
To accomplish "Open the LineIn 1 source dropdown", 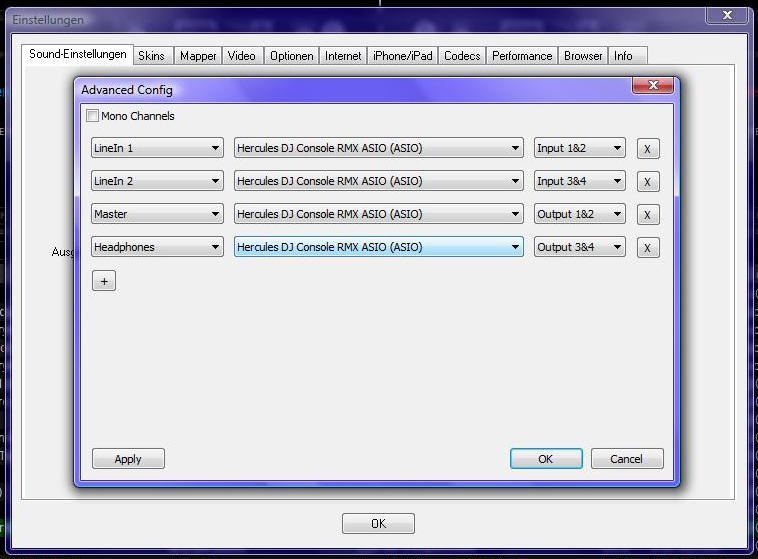I will 157,148.
